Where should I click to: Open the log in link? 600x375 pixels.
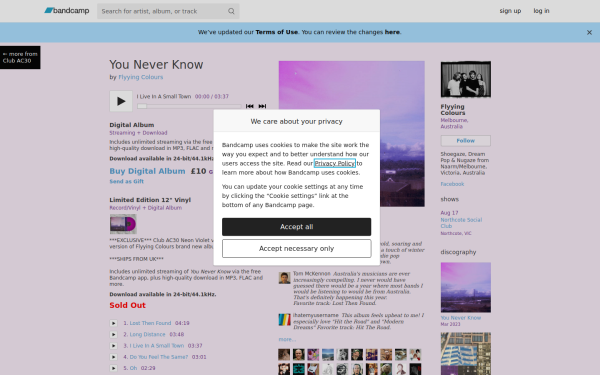tap(541, 11)
